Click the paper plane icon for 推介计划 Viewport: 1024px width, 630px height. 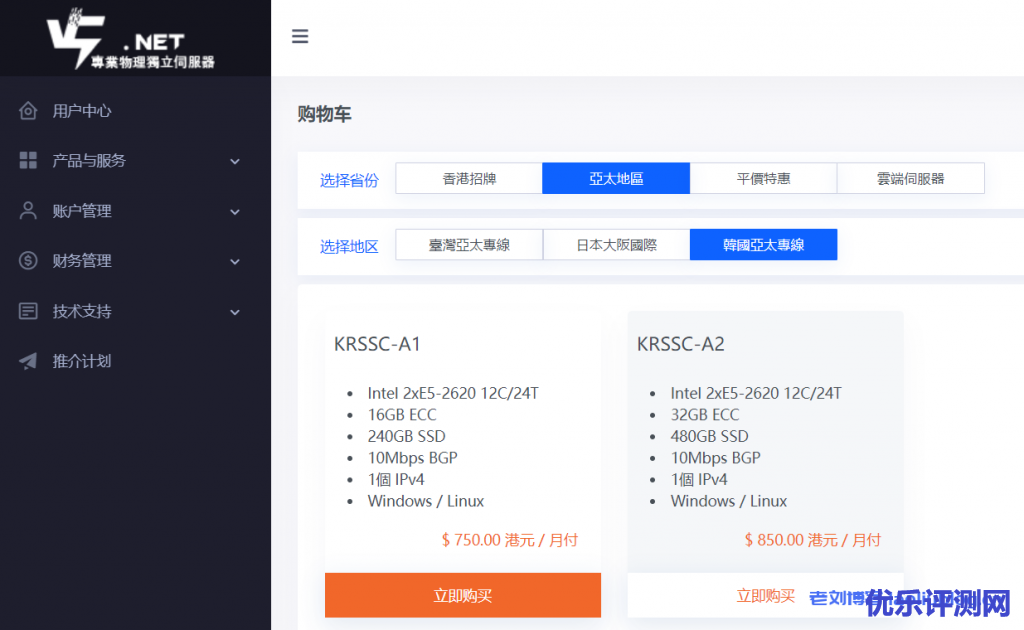28,361
